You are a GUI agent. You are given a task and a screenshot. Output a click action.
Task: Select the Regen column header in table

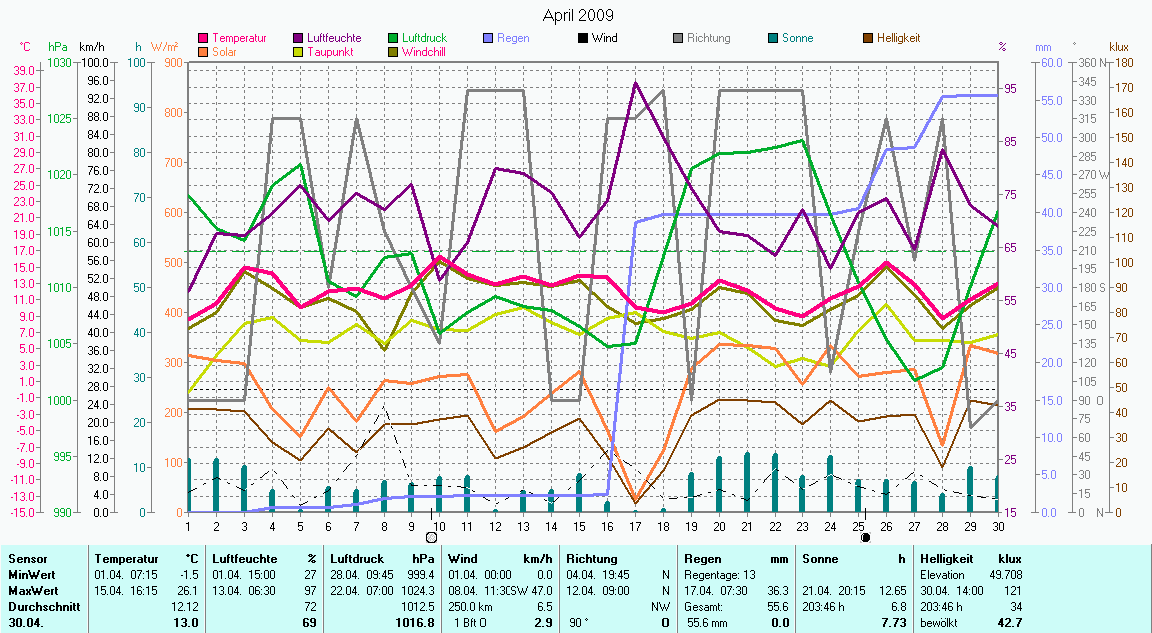(701, 559)
